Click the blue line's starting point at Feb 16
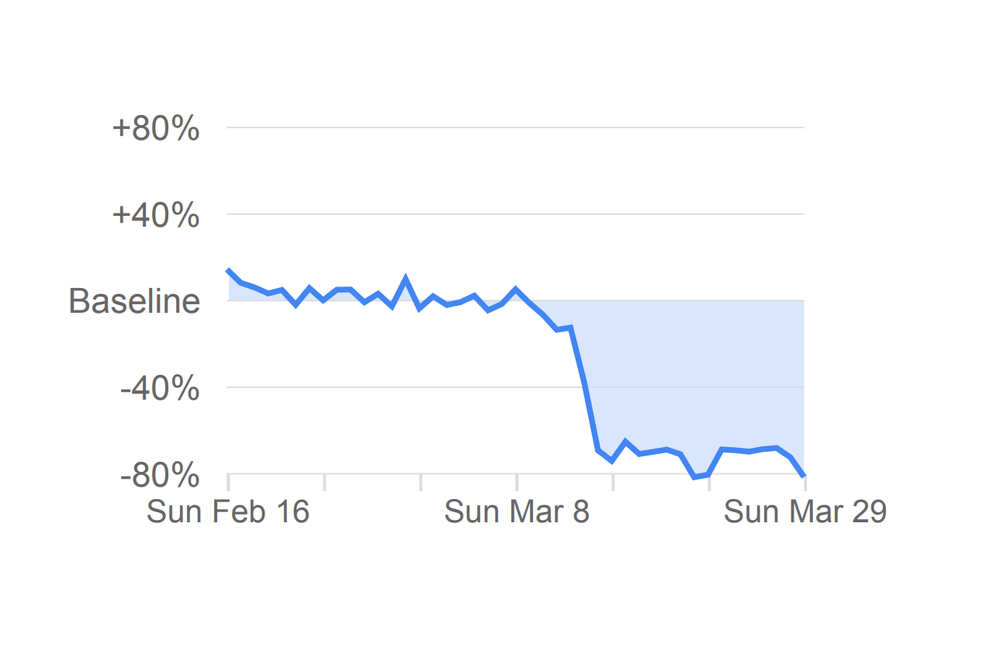 point(229,271)
